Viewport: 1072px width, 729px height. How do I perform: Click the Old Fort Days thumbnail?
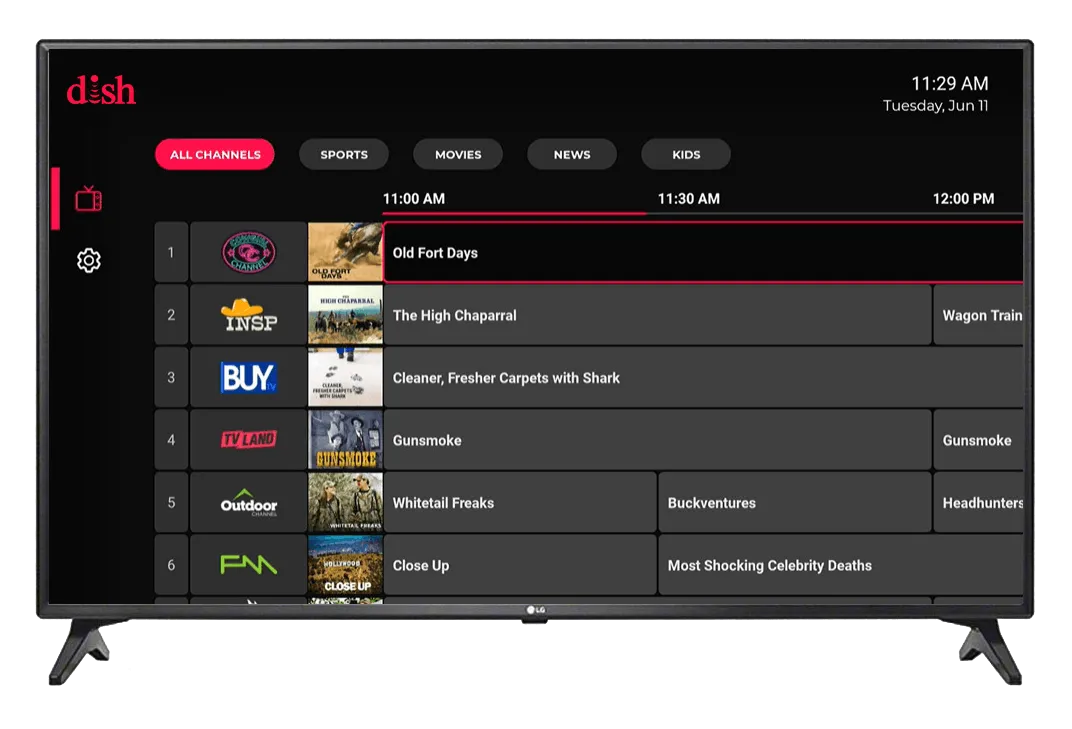(x=345, y=252)
